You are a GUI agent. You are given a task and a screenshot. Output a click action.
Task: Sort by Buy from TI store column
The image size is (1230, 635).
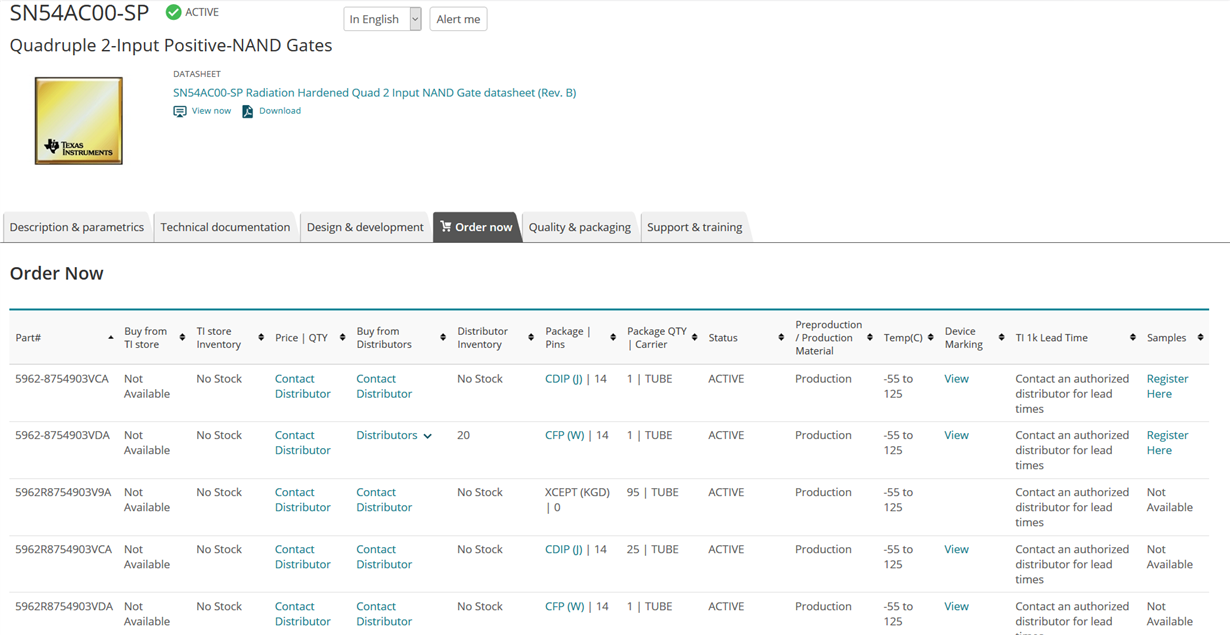[x=182, y=338]
